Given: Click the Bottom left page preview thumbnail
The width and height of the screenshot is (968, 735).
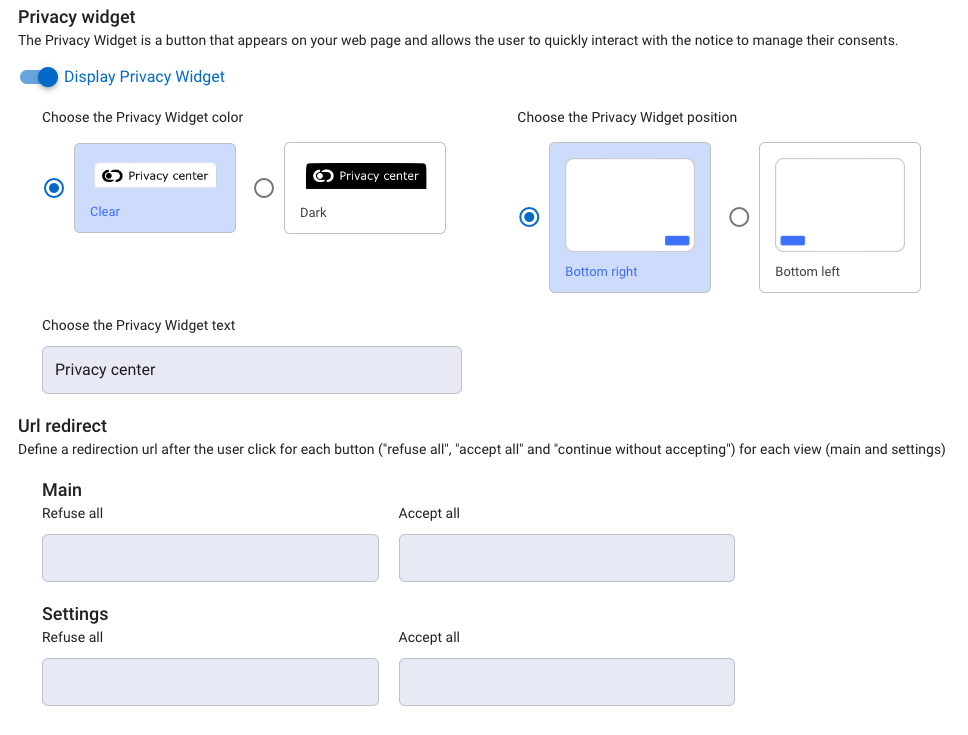Looking at the screenshot, I should [840, 204].
